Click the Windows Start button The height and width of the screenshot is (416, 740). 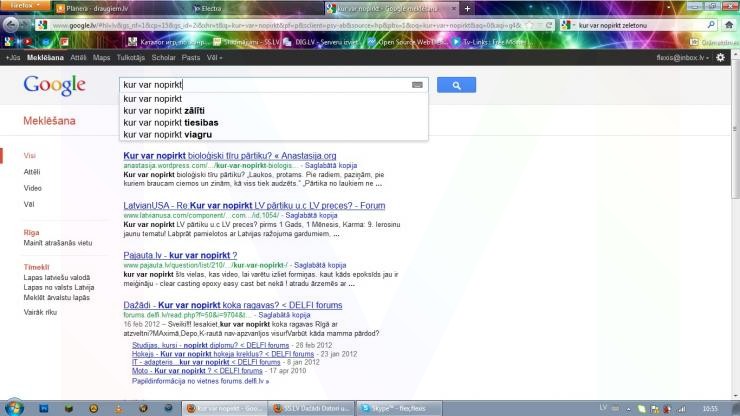coord(12,408)
